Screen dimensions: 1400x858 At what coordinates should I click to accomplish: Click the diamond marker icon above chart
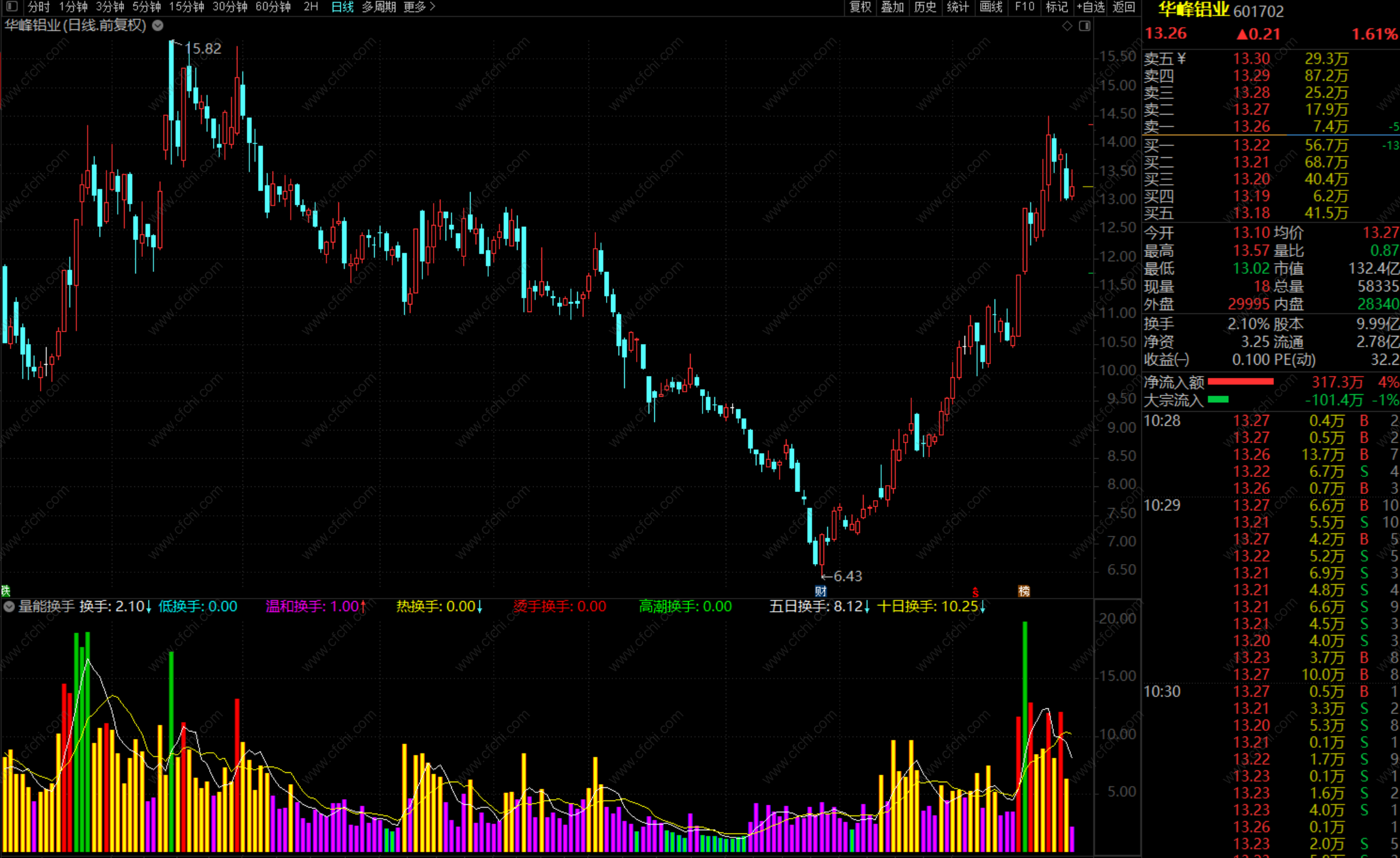point(1067,26)
